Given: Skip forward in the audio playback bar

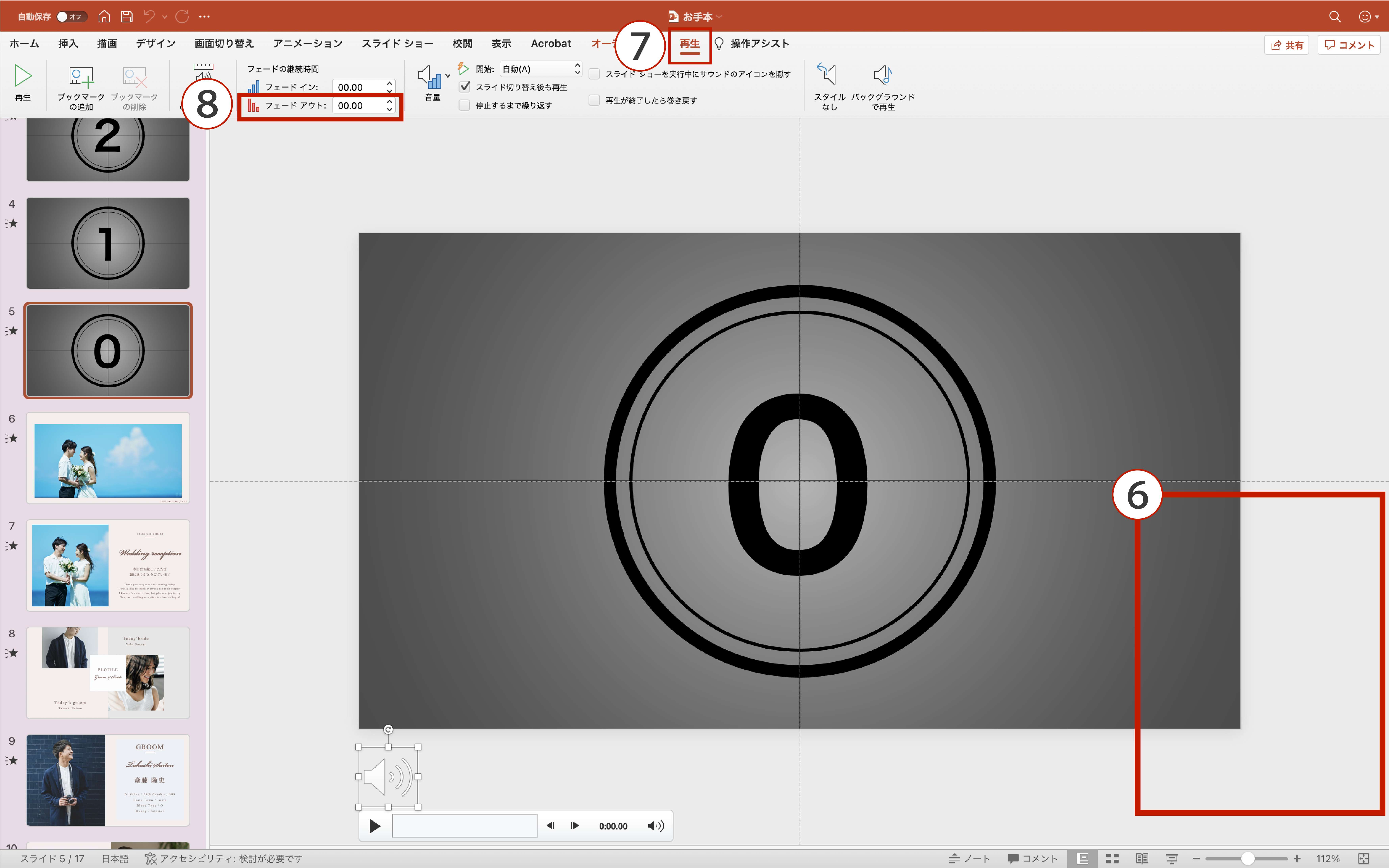Looking at the screenshot, I should coord(575,826).
